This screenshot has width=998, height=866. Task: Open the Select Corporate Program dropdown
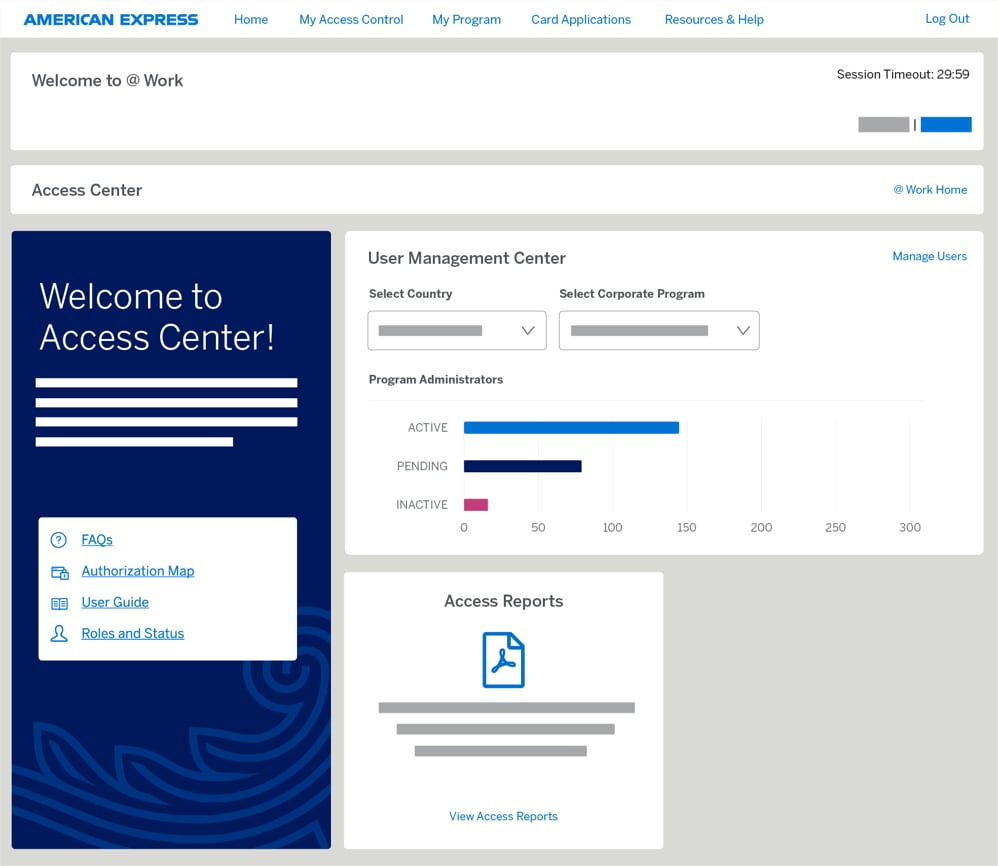[x=658, y=331]
